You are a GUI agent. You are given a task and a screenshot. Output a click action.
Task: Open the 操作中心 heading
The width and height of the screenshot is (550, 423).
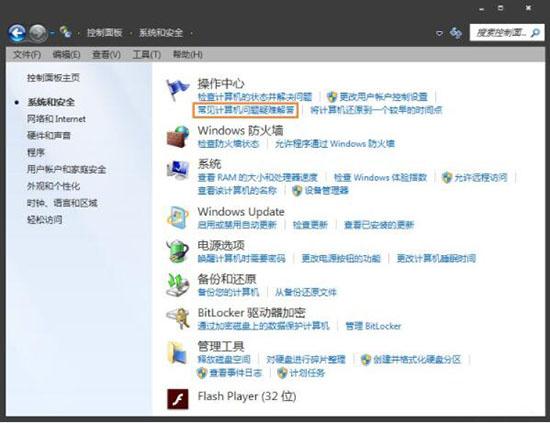tap(221, 83)
